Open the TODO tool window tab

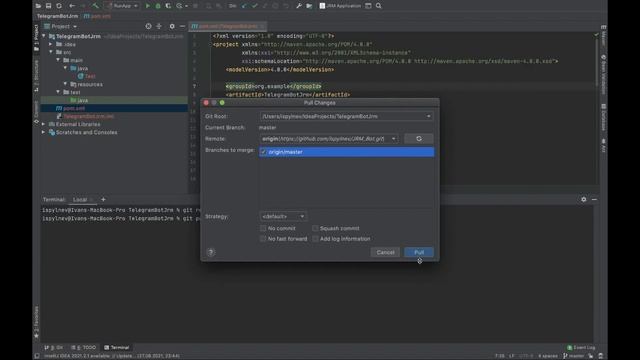(x=84, y=347)
